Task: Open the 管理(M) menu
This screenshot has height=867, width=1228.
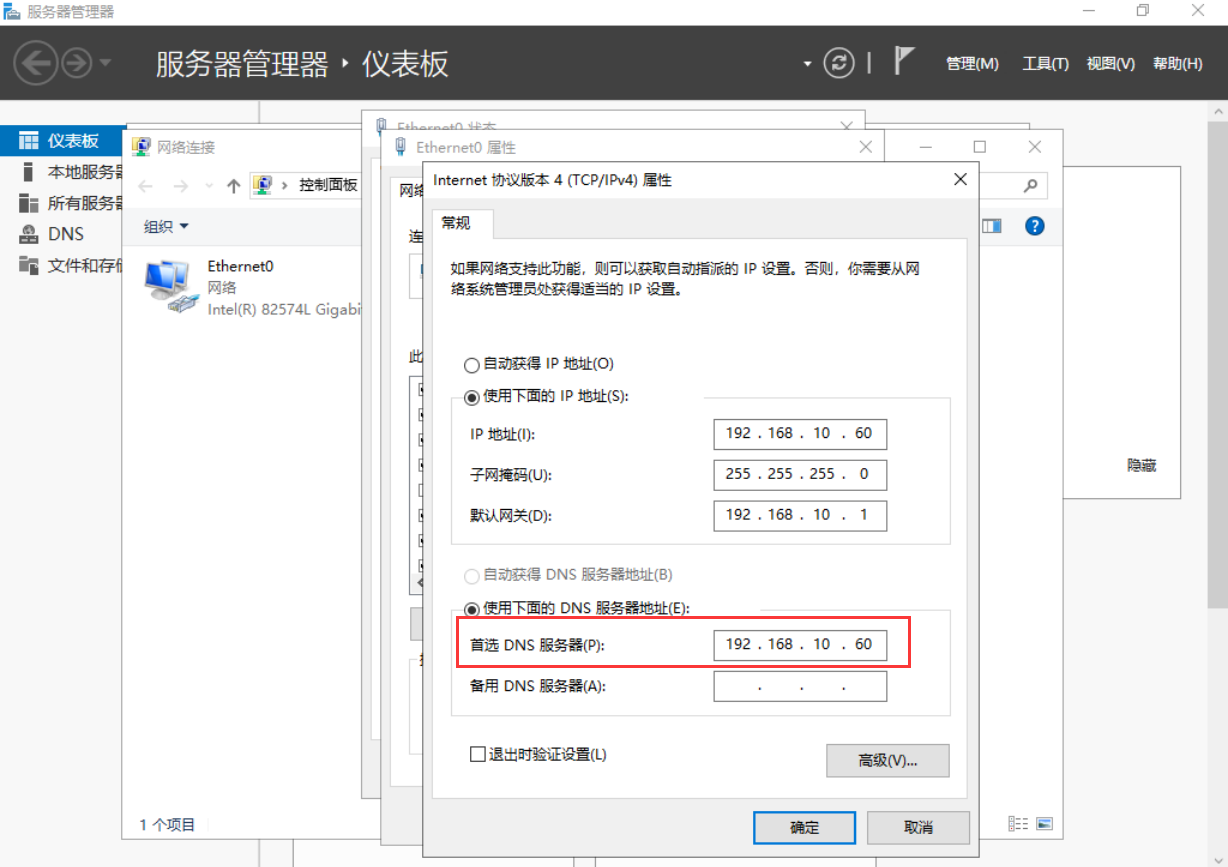Action: [972, 63]
